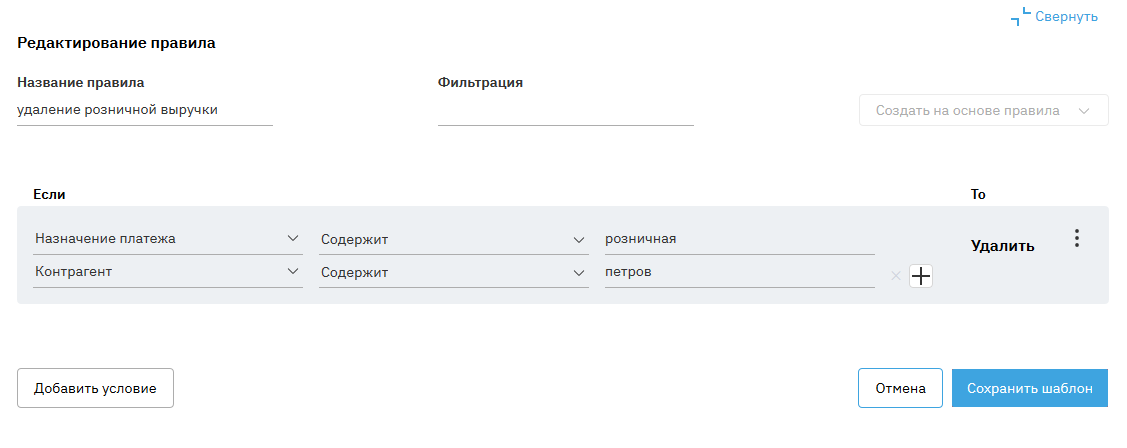Open the Контрагент field dropdown
This screenshot has height=448, width=1127.
point(167,272)
